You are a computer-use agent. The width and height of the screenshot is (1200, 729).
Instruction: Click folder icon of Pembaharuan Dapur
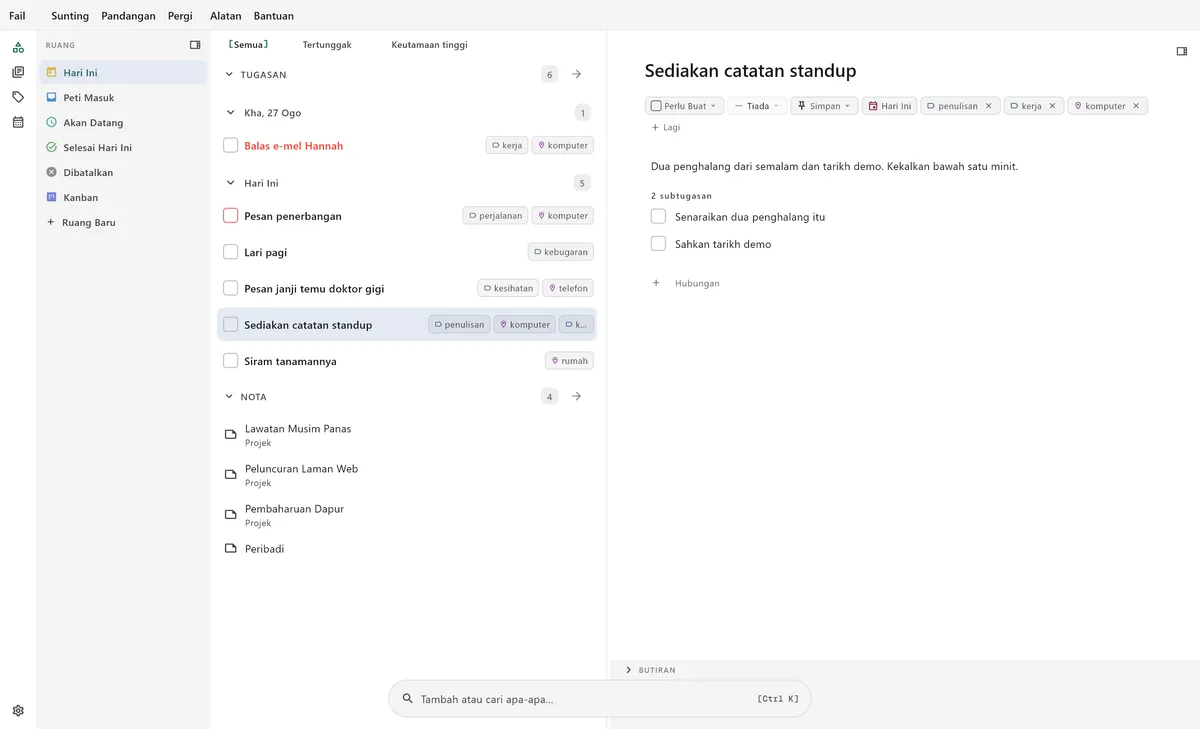[x=230, y=515]
